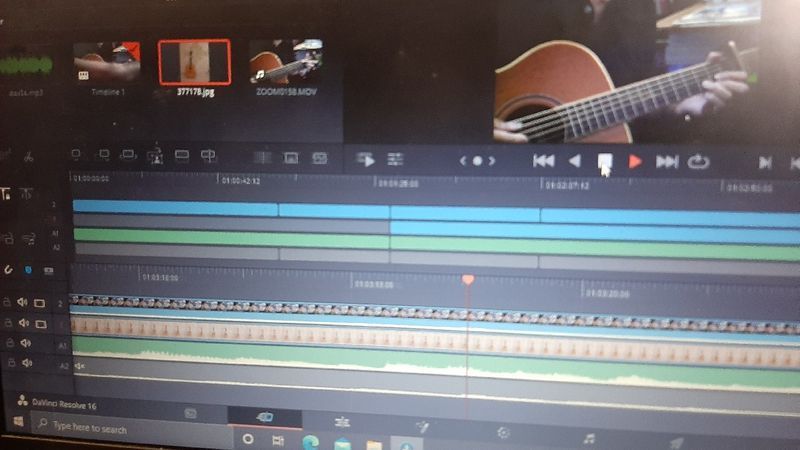Click jog control next arrow
800x450 pixels.
coord(492,161)
